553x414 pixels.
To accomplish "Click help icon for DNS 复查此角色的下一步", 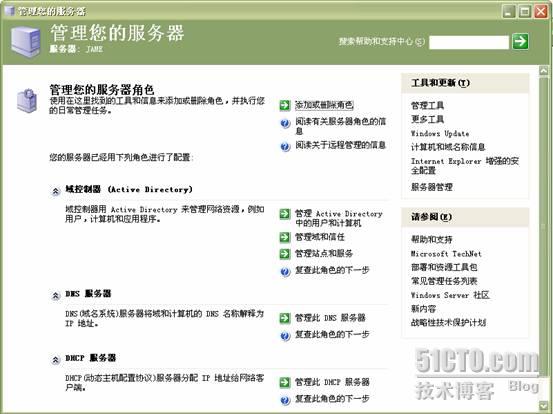I will pos(285,336).
